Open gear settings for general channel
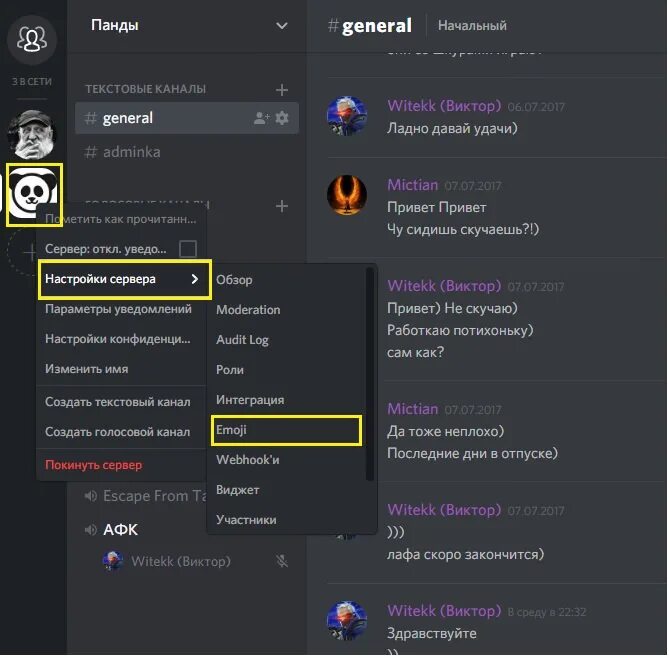The image size is (669, 658). click(x=282, y=118)
